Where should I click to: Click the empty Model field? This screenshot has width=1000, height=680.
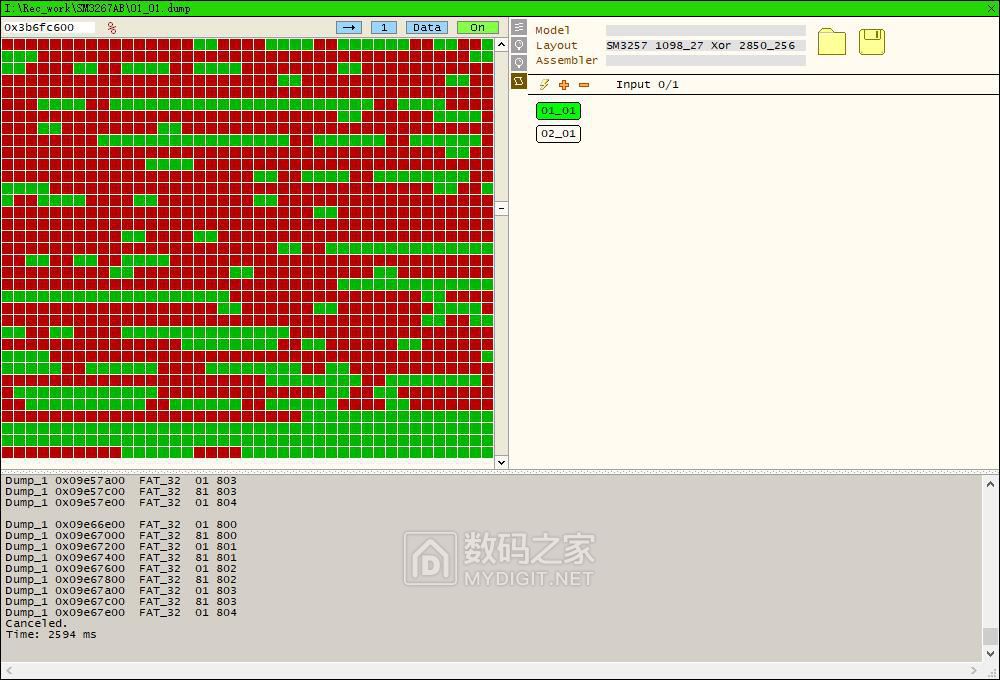point(705,30)
